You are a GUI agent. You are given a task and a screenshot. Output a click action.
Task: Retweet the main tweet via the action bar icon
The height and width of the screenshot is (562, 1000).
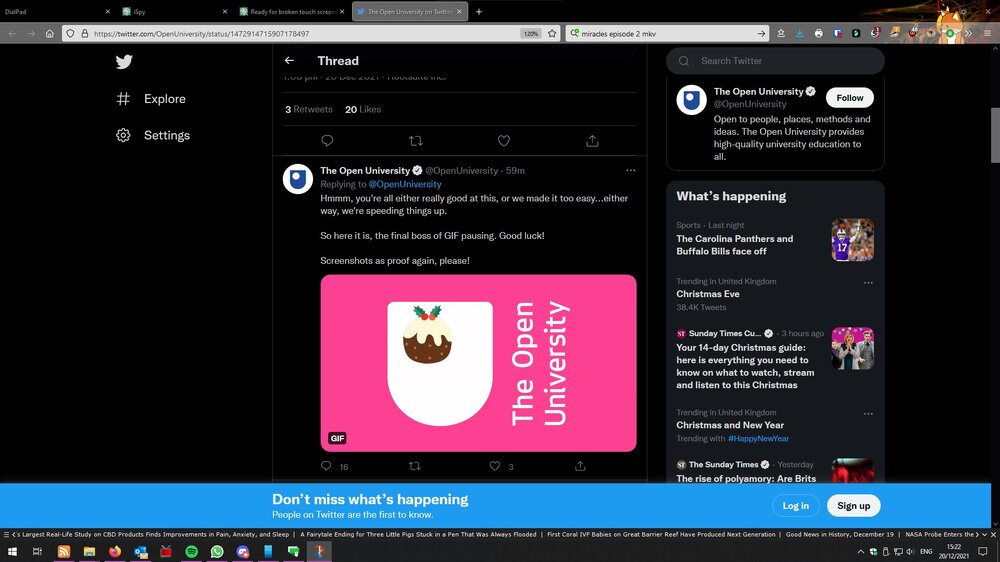[416, 141]
